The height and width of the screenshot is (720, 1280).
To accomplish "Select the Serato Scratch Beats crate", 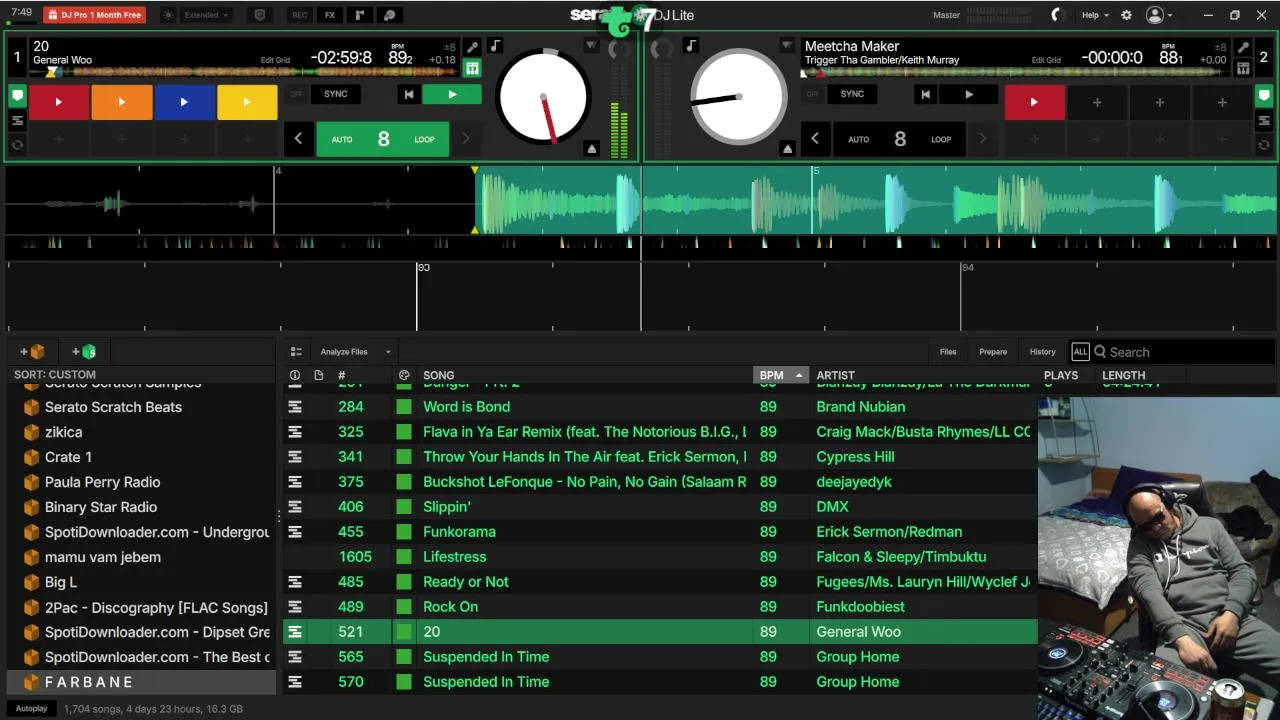I will (140, 407).
